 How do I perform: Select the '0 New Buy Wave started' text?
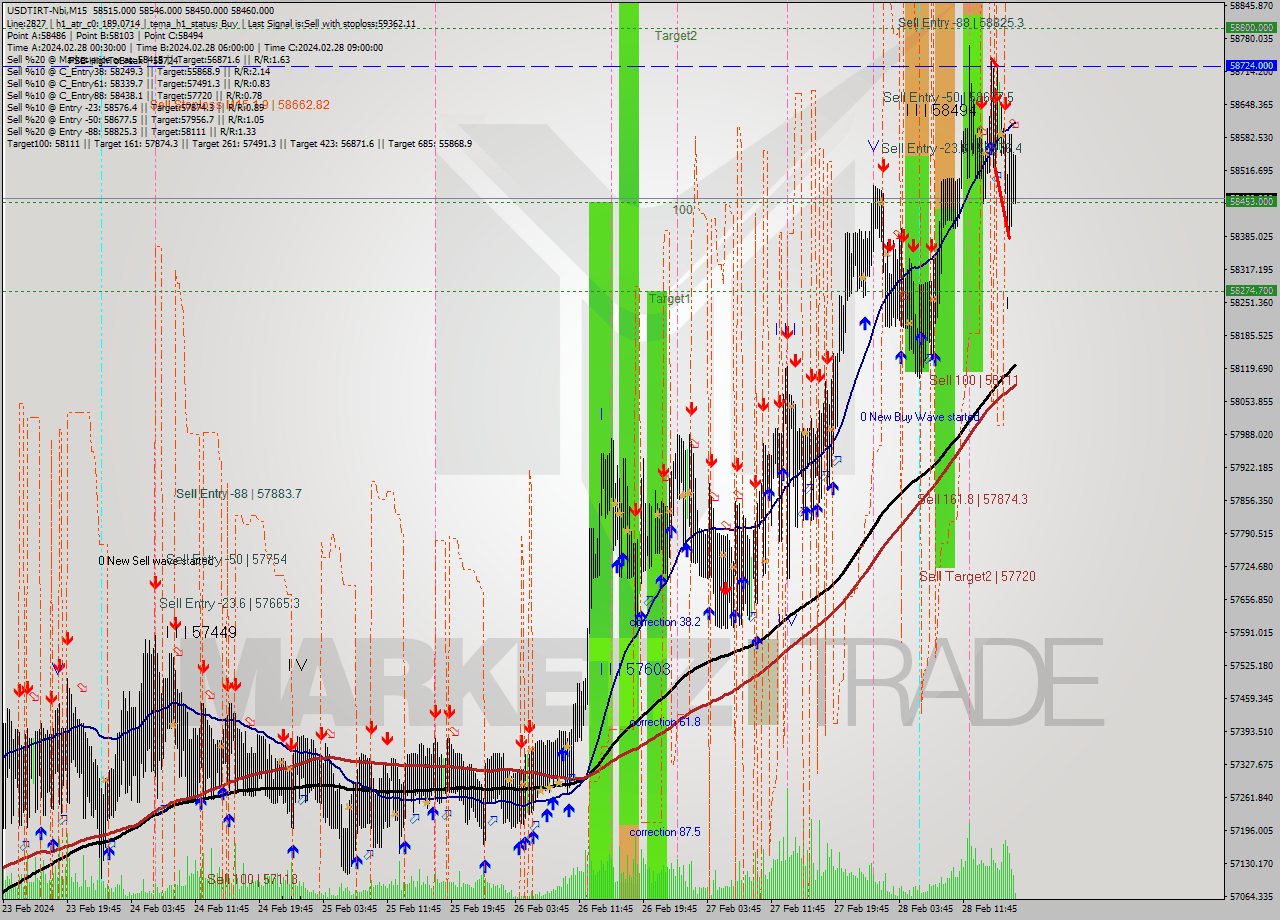click(920, 417)
